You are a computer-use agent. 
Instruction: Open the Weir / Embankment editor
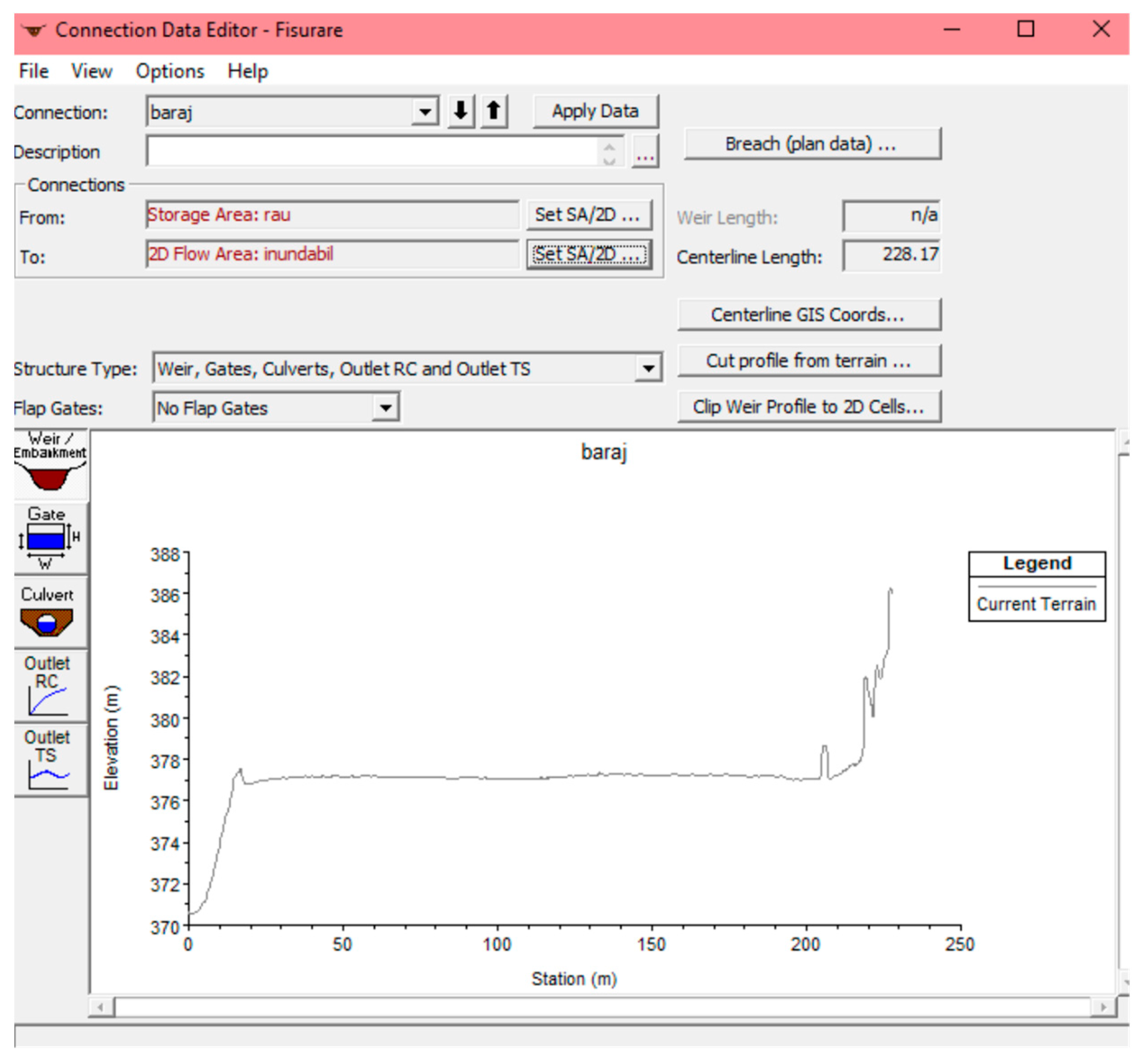pos(50,465)
